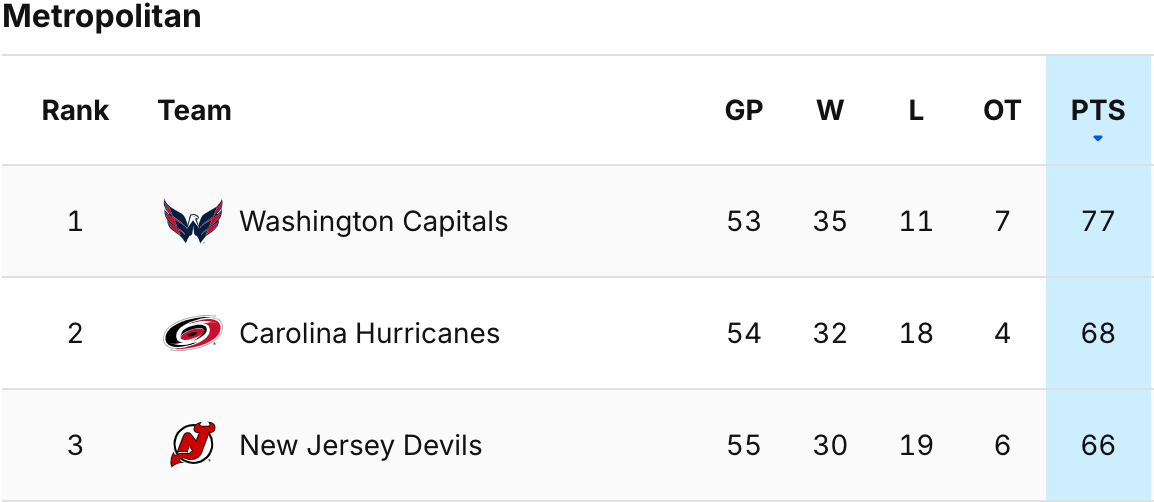Click the Washington Capitals logo
Image resolution: width=1154 pixels, height=502 pixels.
tap(193, 221)
